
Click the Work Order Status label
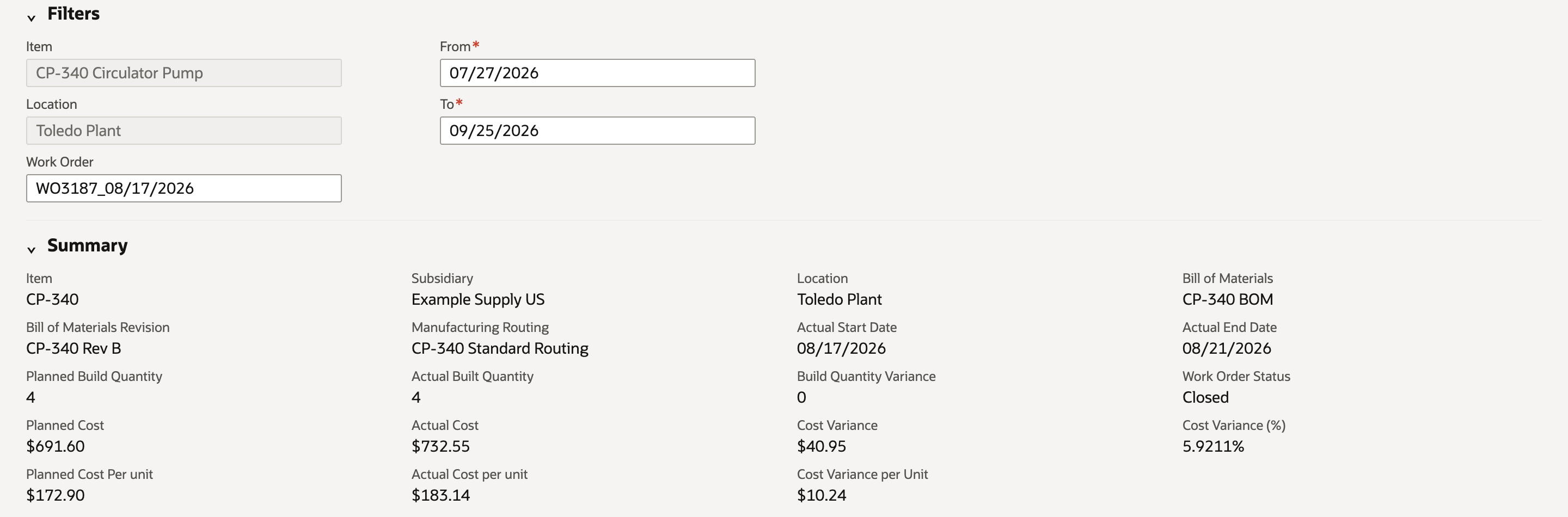1236,377
